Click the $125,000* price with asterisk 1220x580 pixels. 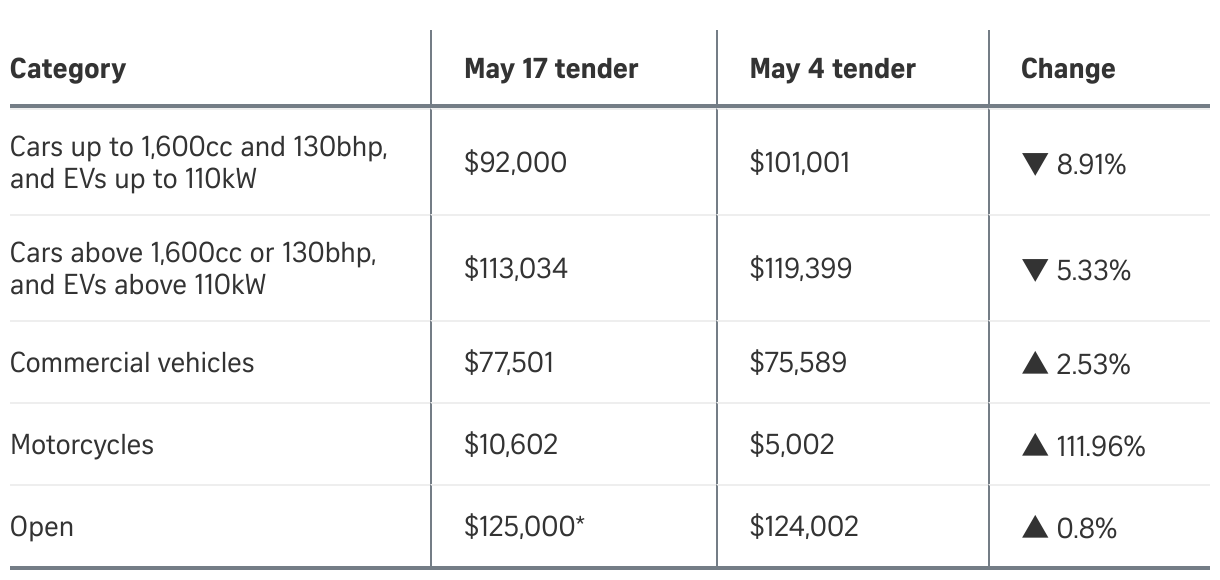524,526
